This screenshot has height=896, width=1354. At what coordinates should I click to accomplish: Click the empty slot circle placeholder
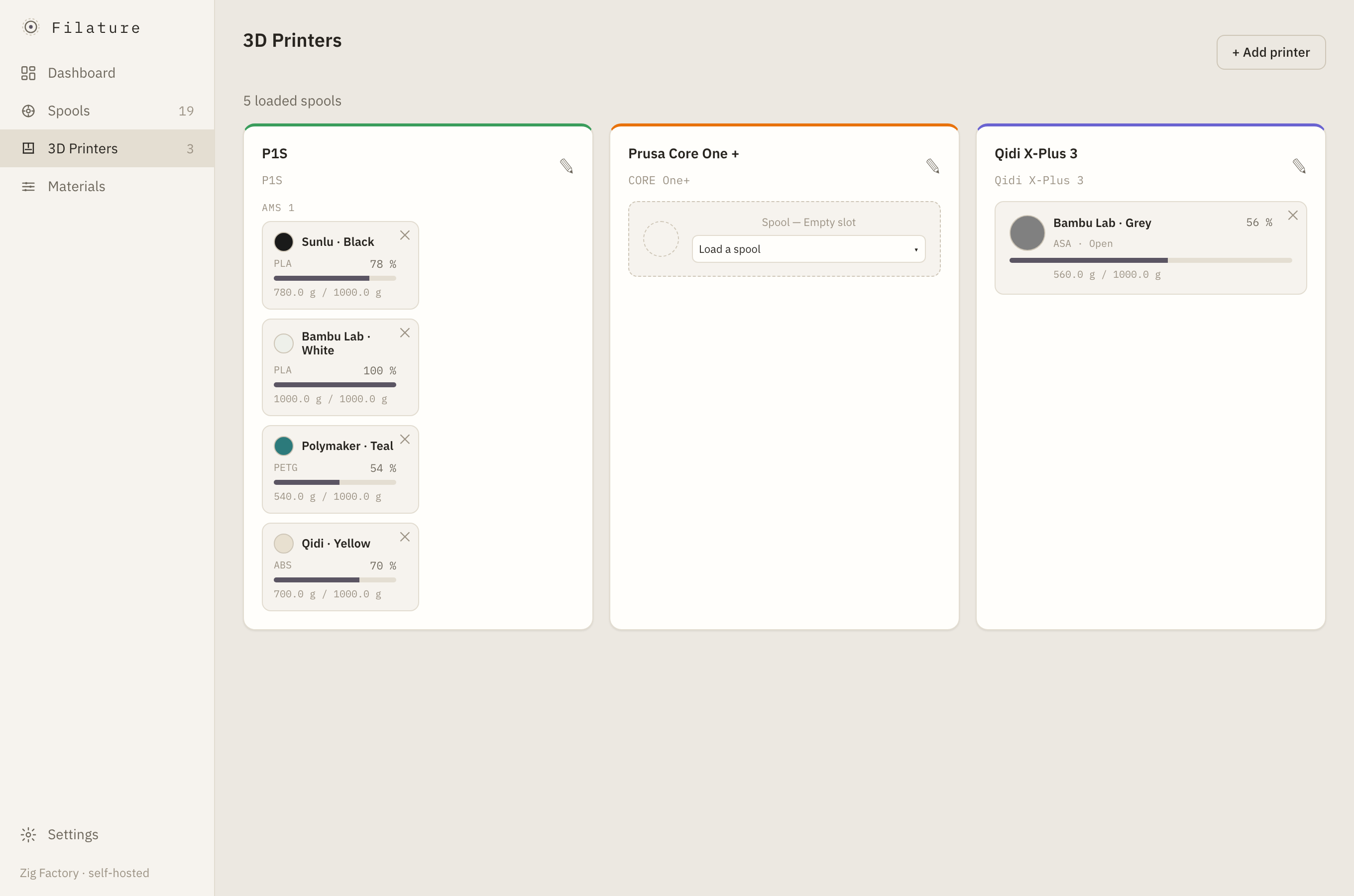661,239
